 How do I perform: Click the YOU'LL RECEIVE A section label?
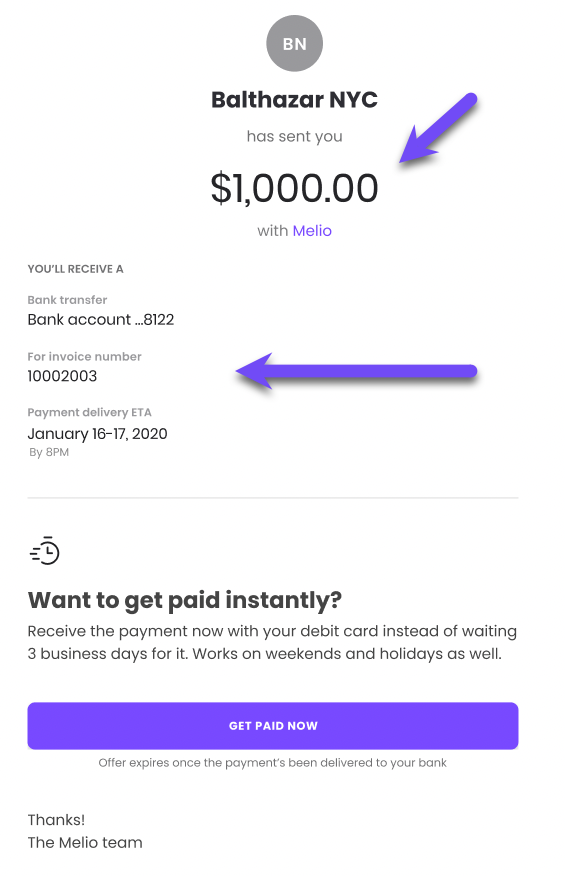click(x=75, y=269)
